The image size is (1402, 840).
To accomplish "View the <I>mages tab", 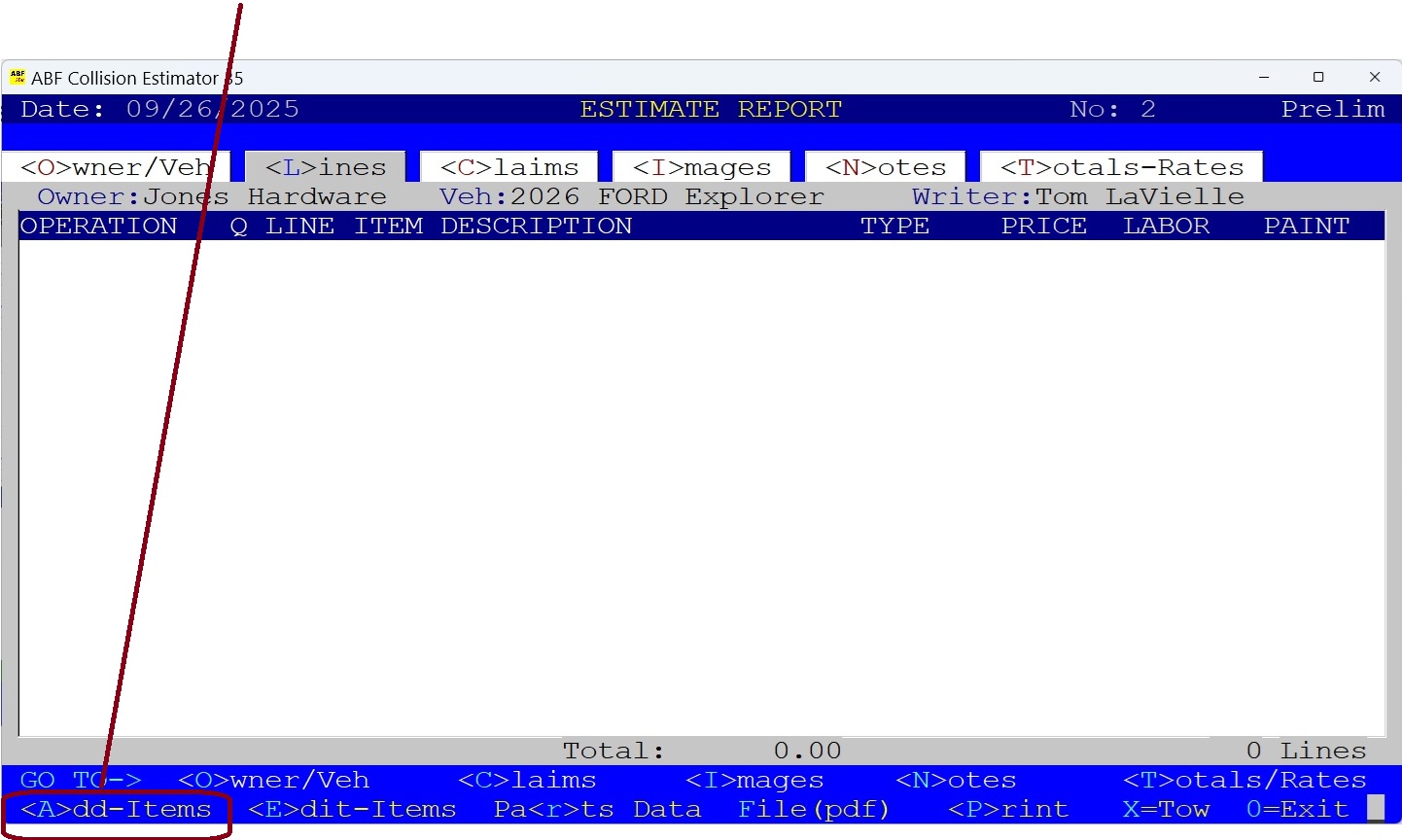I will point(700,166).
